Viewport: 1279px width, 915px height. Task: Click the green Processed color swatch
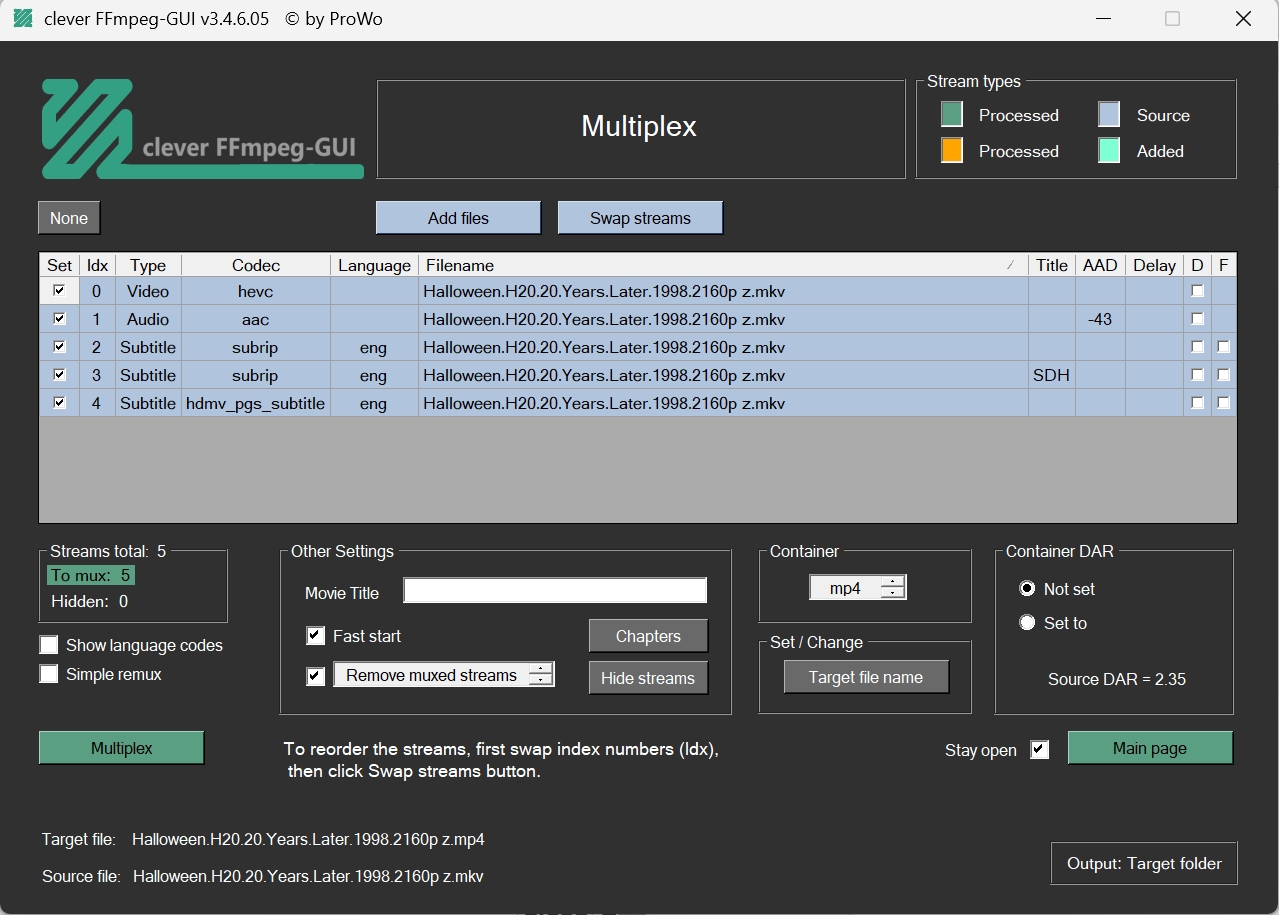951,115
